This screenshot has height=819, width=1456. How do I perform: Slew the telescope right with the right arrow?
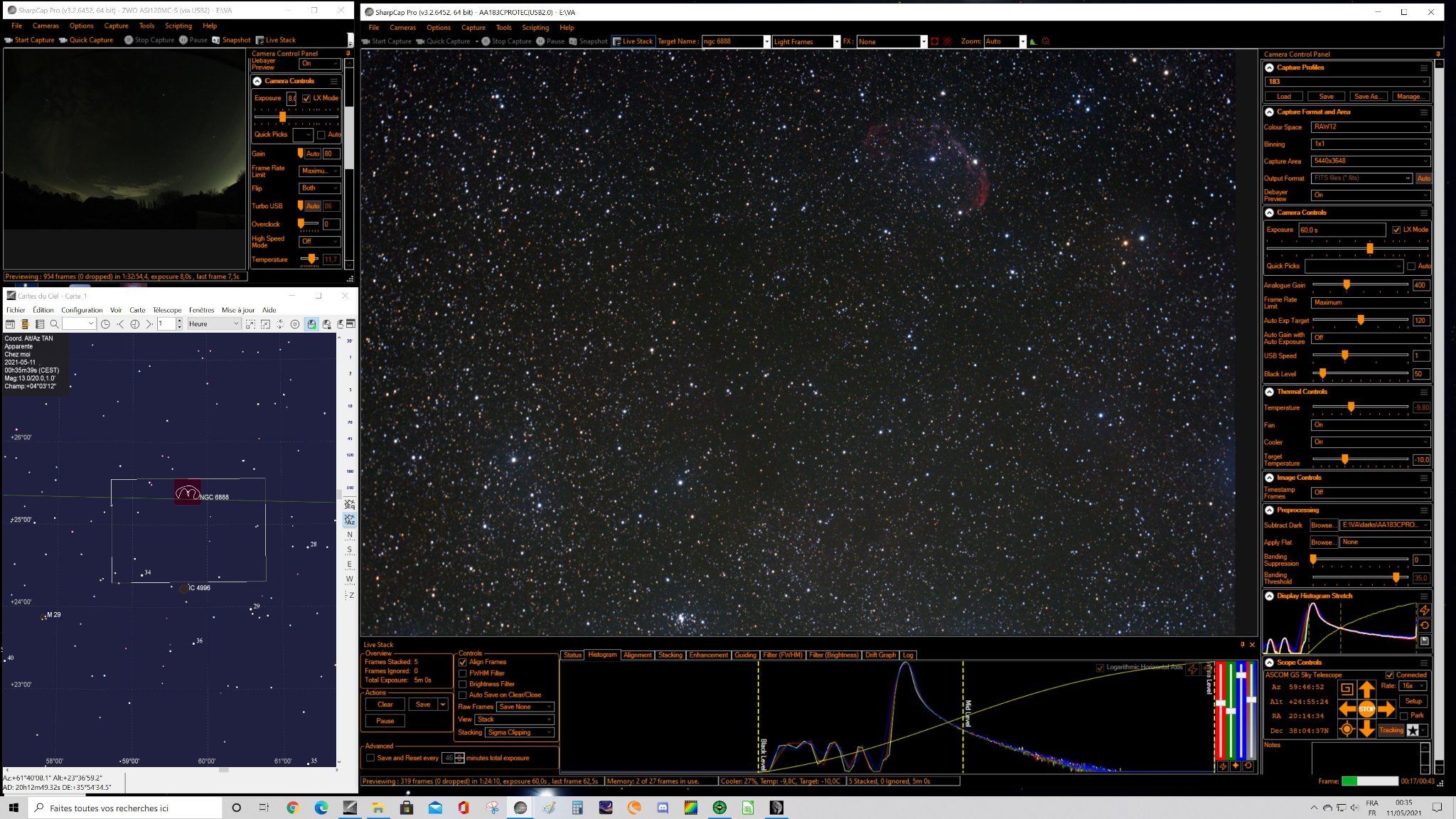[x=1386, y=709]
